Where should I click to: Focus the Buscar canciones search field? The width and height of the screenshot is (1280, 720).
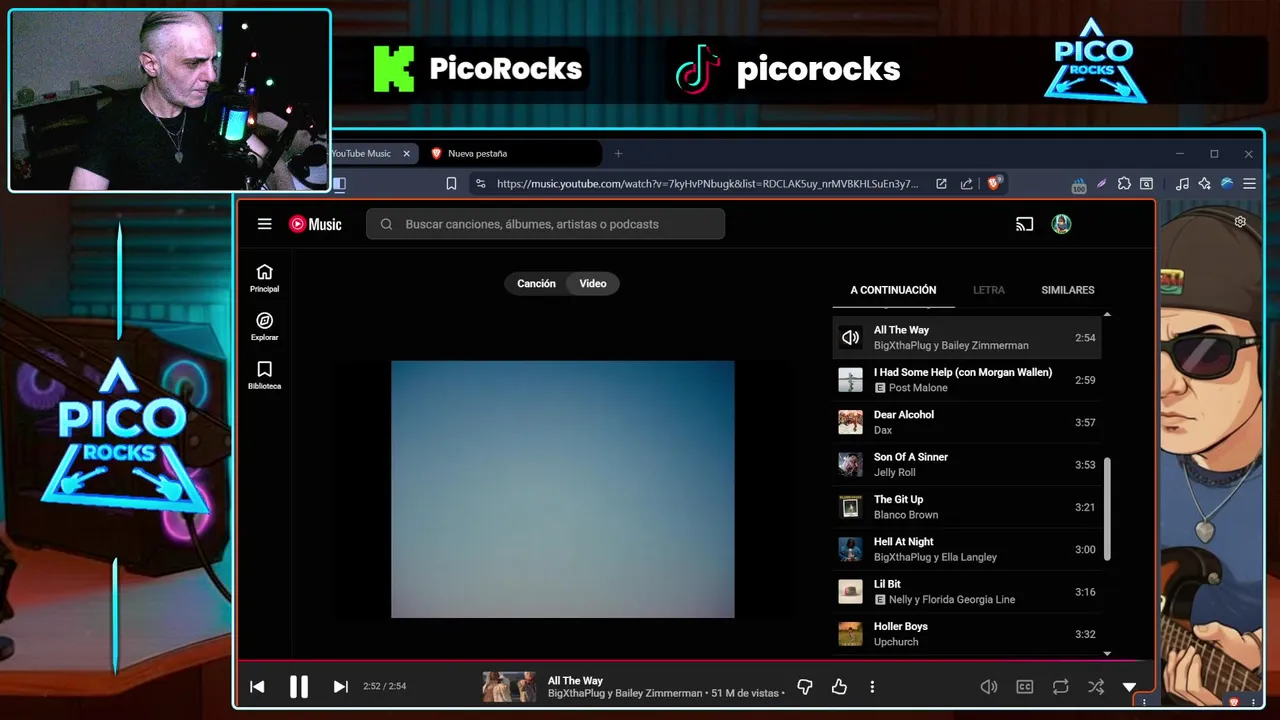pos(545,224)
